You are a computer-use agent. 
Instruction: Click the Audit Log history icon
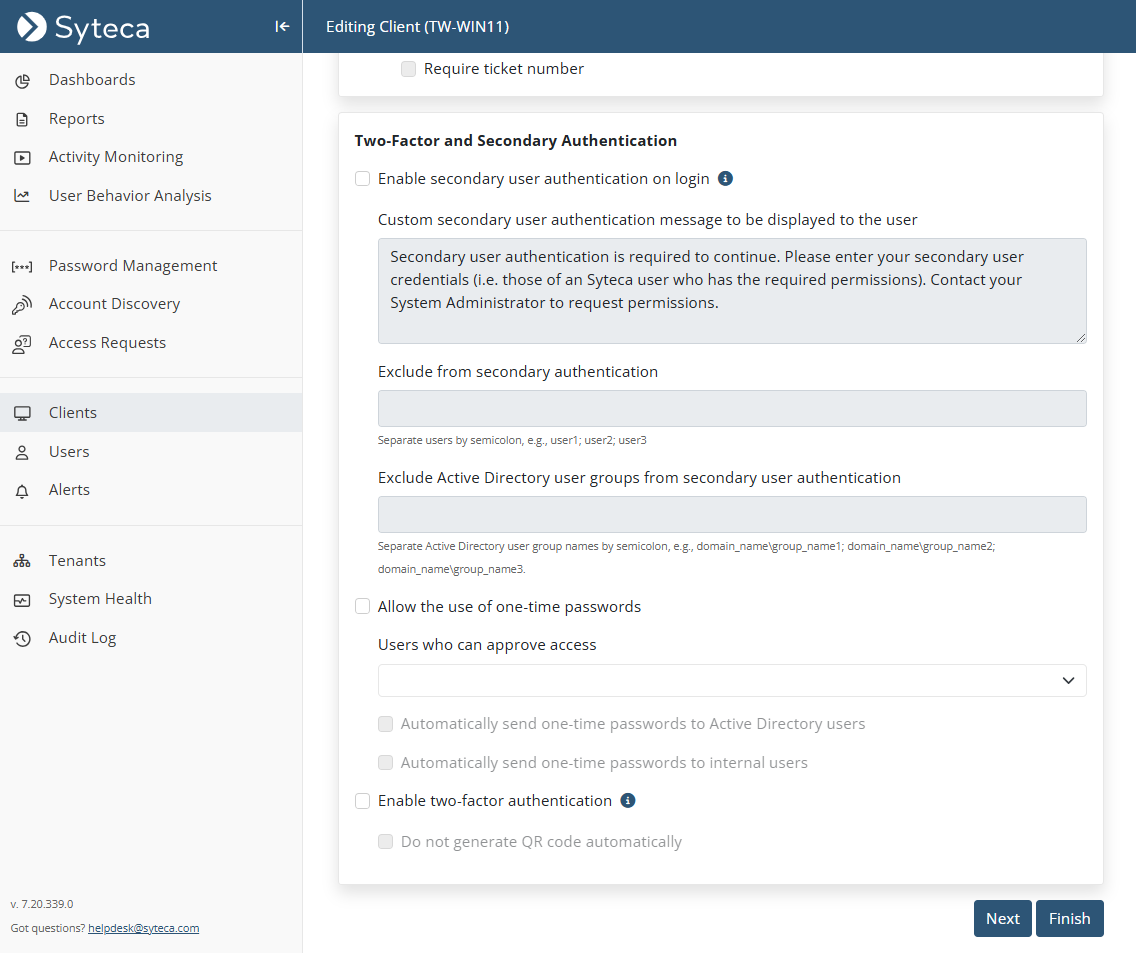click(x=22, y=639)
